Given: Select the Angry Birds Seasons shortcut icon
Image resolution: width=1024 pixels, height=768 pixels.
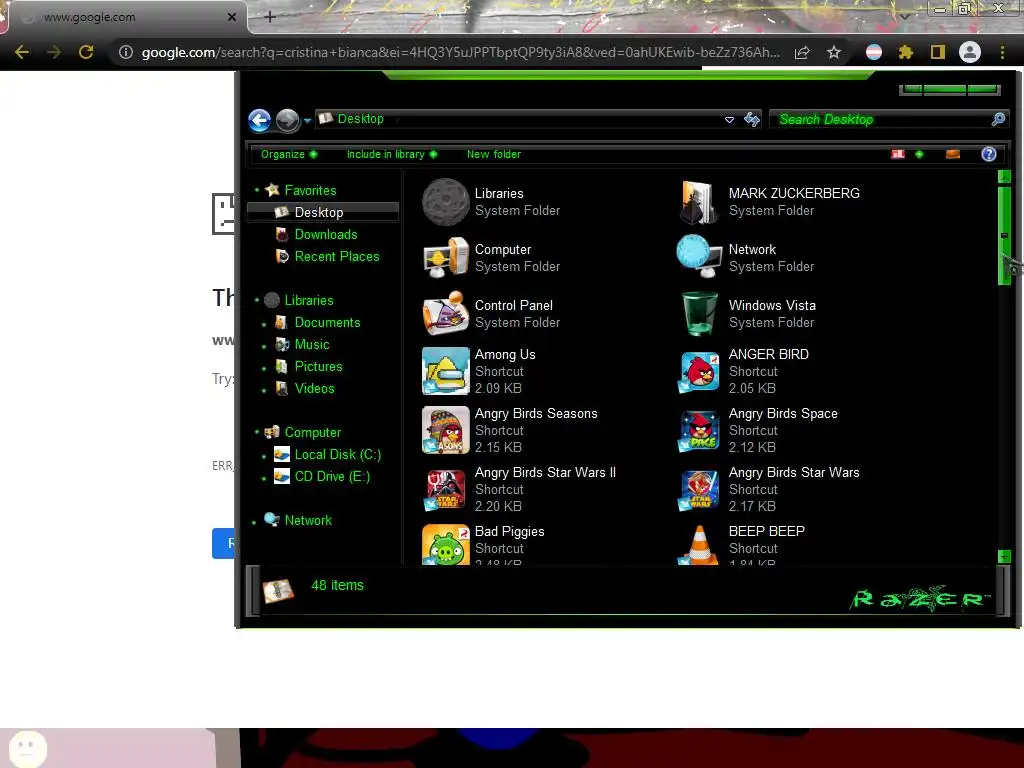Looking at the screenshot, I should 445,430.
